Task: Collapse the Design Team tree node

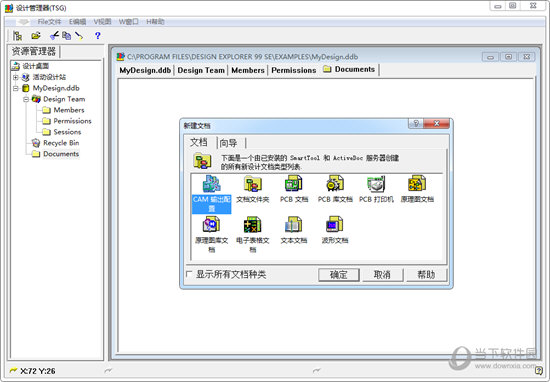Action: pos(26,99)
